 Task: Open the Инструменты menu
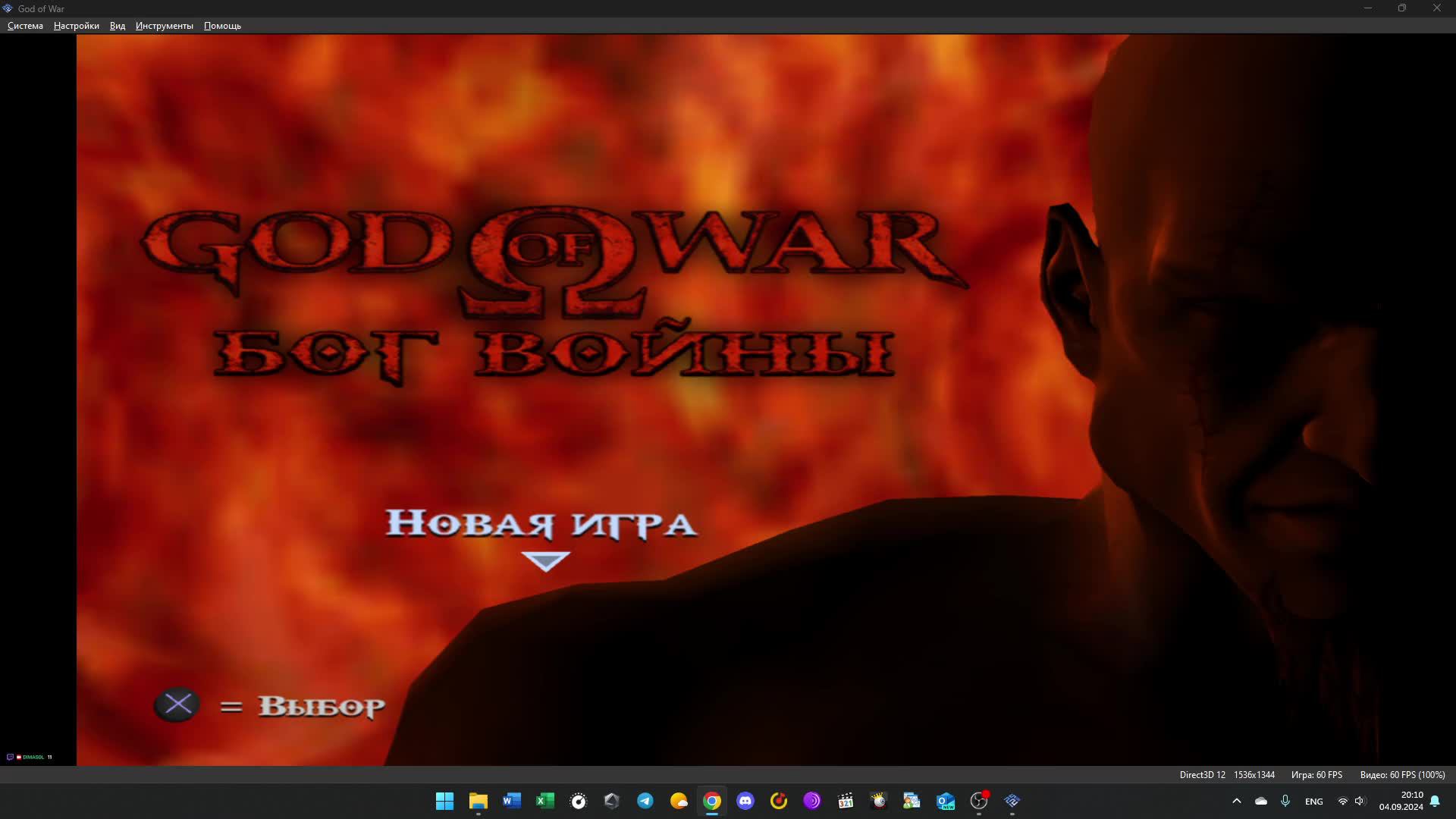164,26
